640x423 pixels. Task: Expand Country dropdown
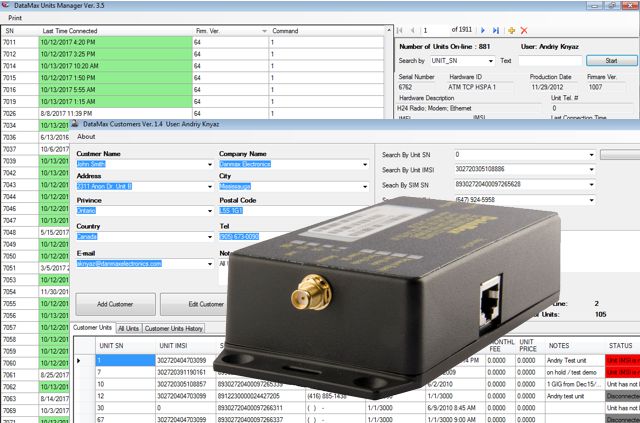[210, 236]
